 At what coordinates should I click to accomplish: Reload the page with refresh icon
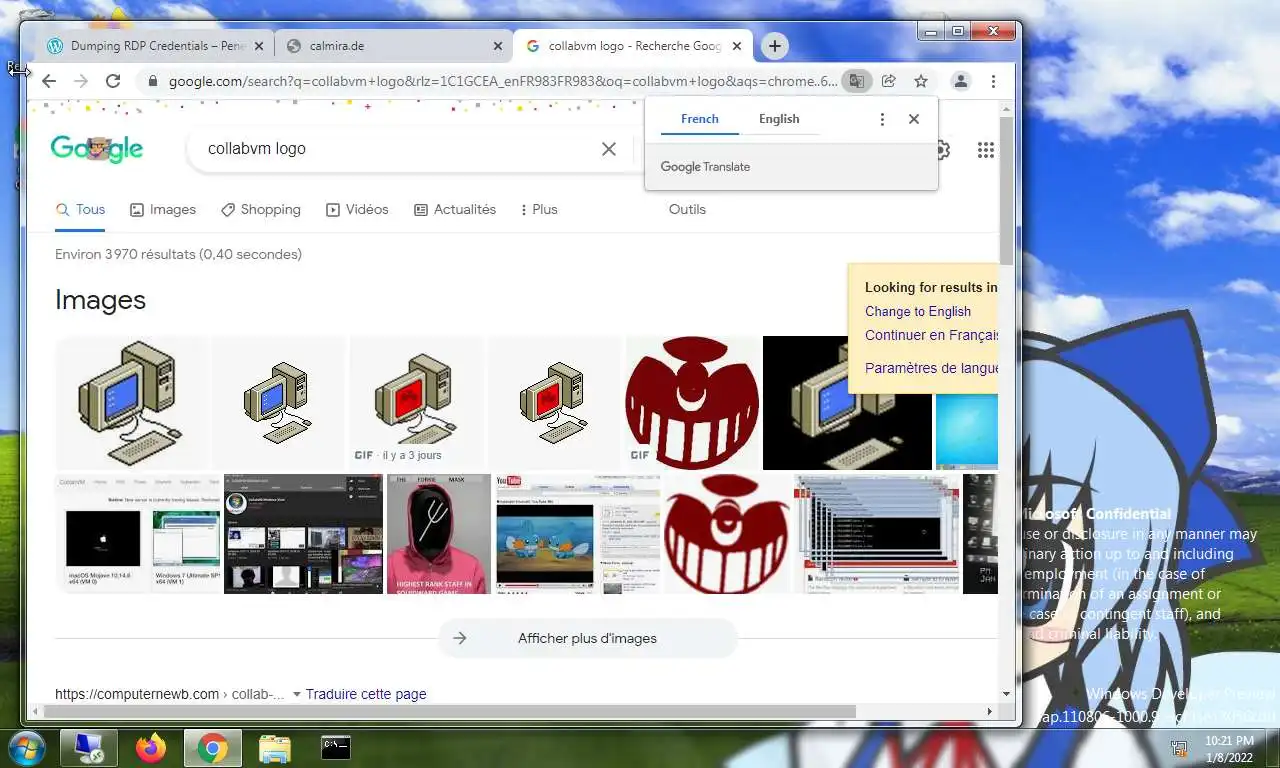point(113,81)
